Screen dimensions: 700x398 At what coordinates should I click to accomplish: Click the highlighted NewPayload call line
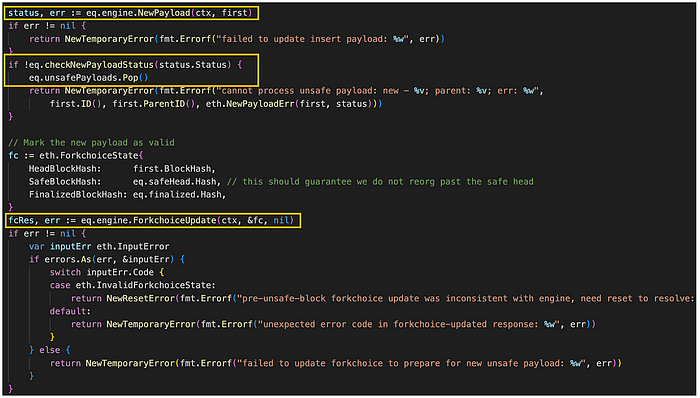click(130, 13)
